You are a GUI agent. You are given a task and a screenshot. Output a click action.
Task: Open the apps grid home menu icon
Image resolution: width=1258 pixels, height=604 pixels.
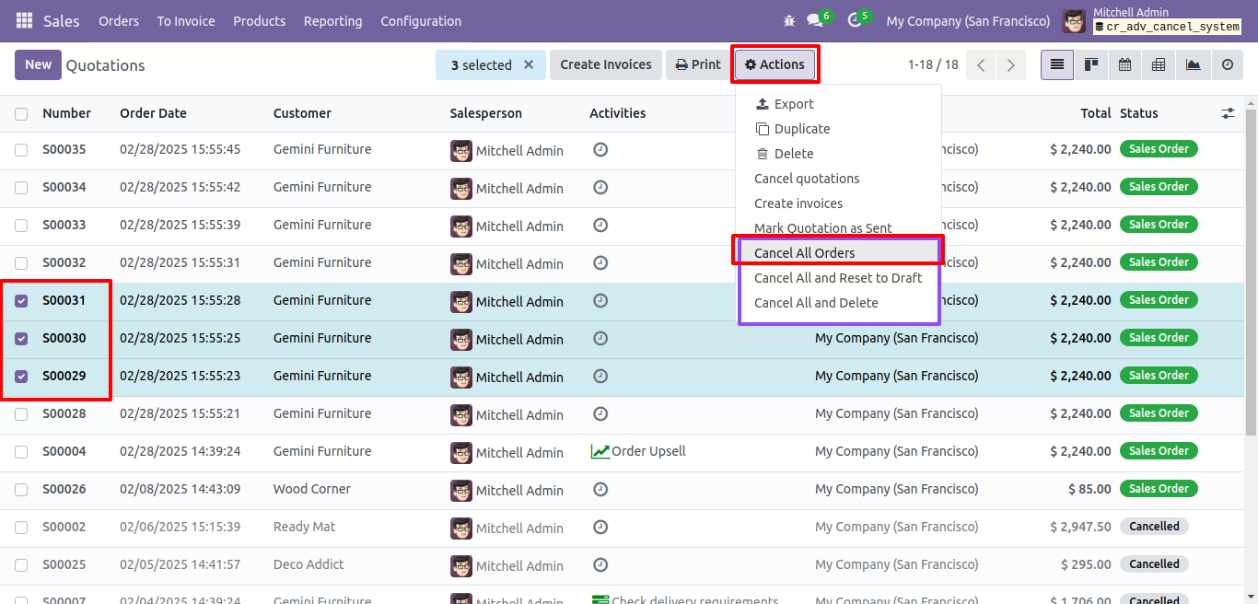(24, 21)
